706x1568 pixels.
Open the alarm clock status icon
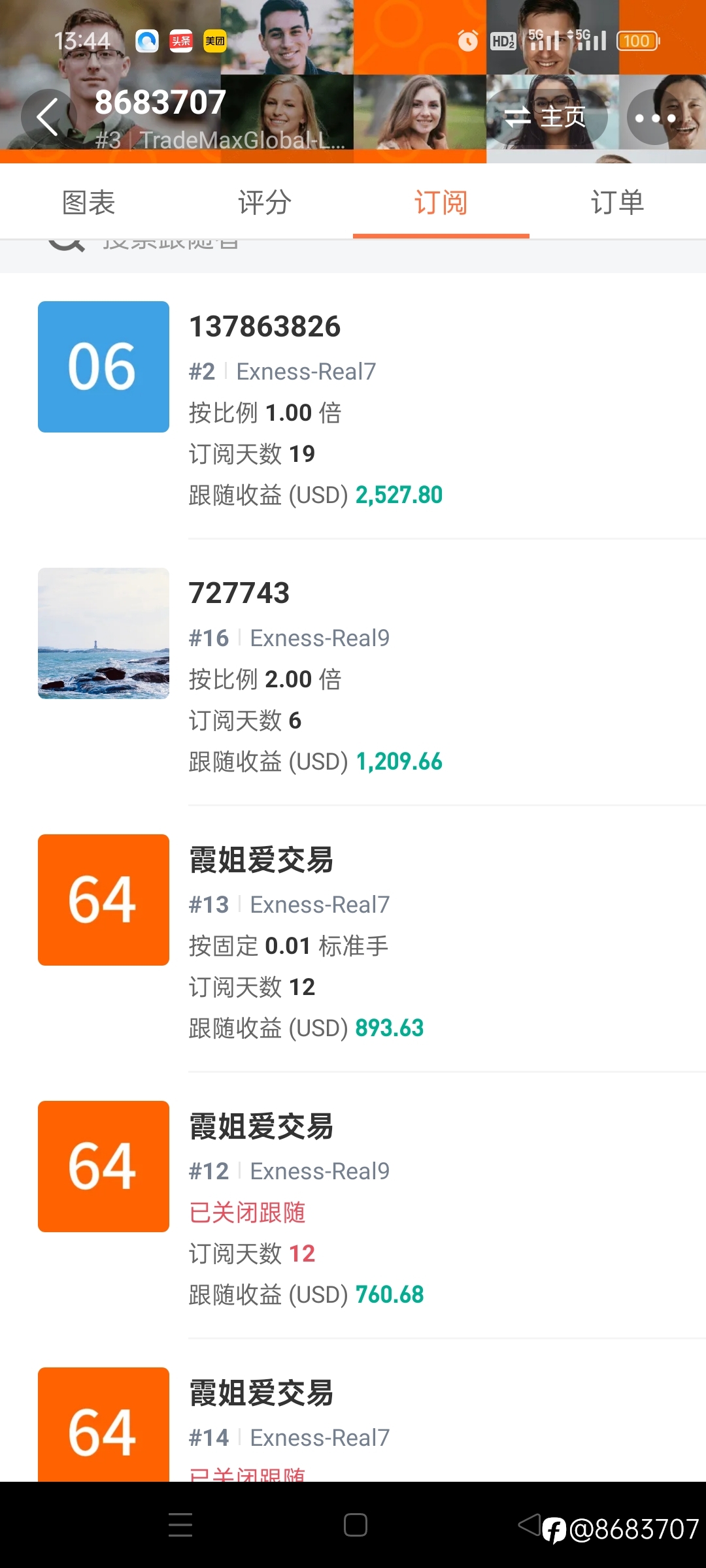click(467, 41)
